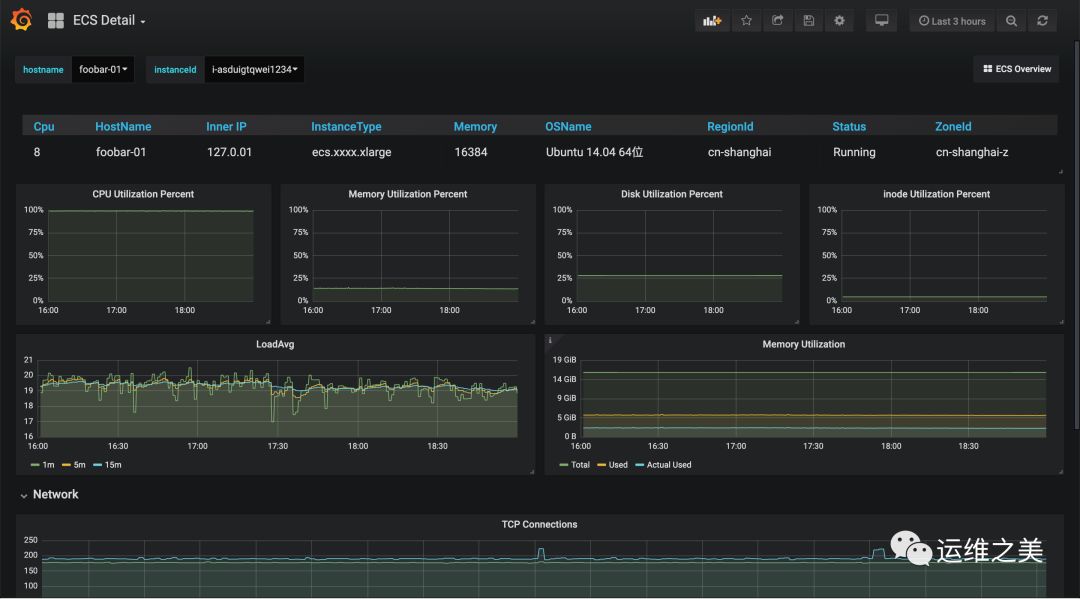Click the instanceId variable label
Screen dimensions: 1080x599
click(x=175, y=70)
